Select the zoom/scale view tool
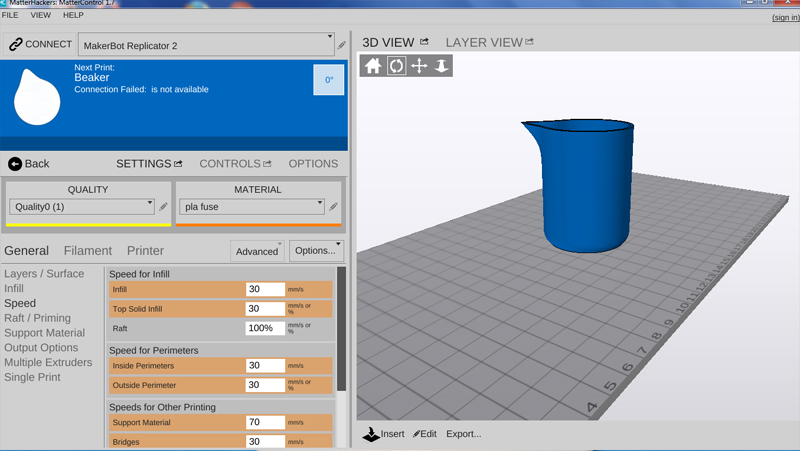 pyautogui.click(x=441, y=66)
